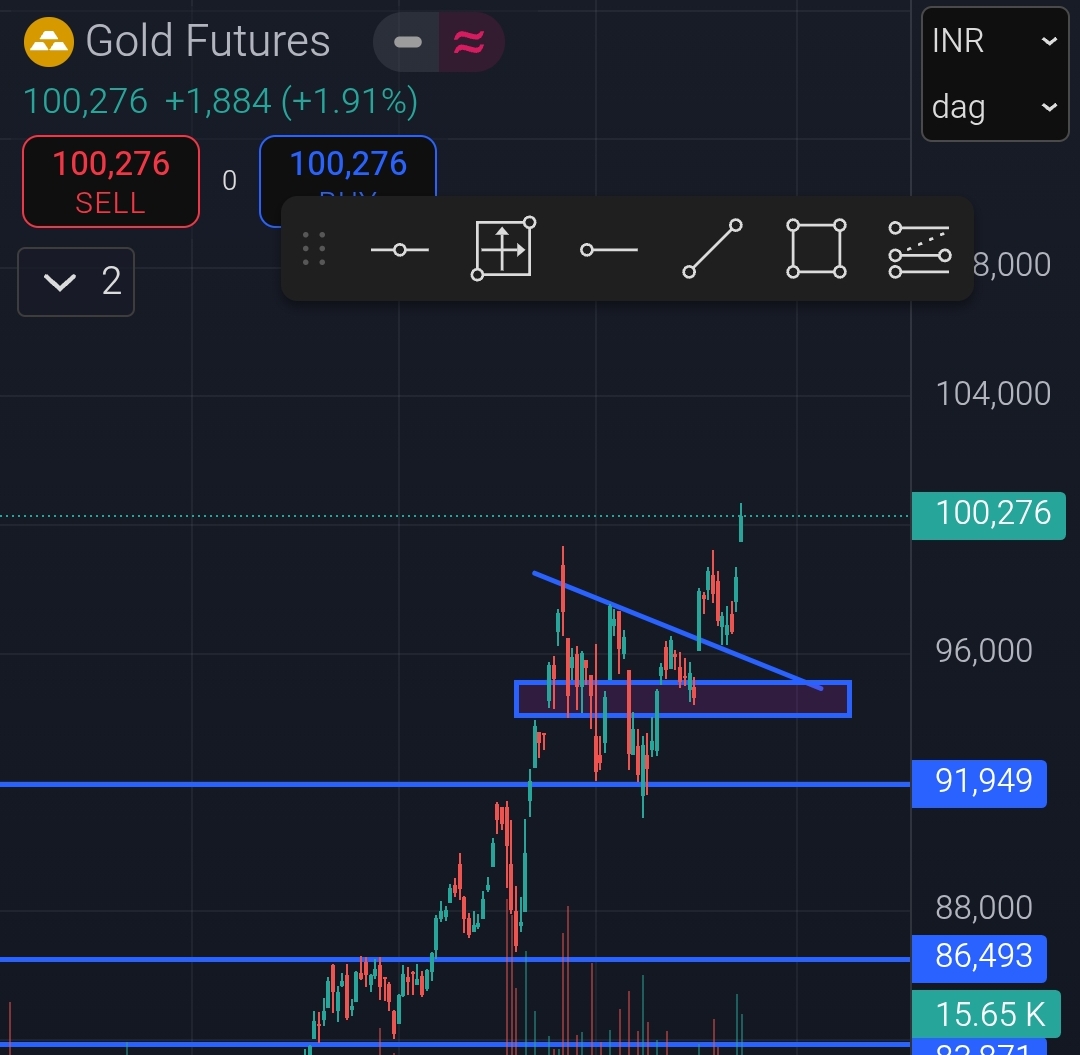The height and width of the screenshot is (1055, 1080).
Task: Open the 'dag' interval dropdown
Action: [994, 106]
